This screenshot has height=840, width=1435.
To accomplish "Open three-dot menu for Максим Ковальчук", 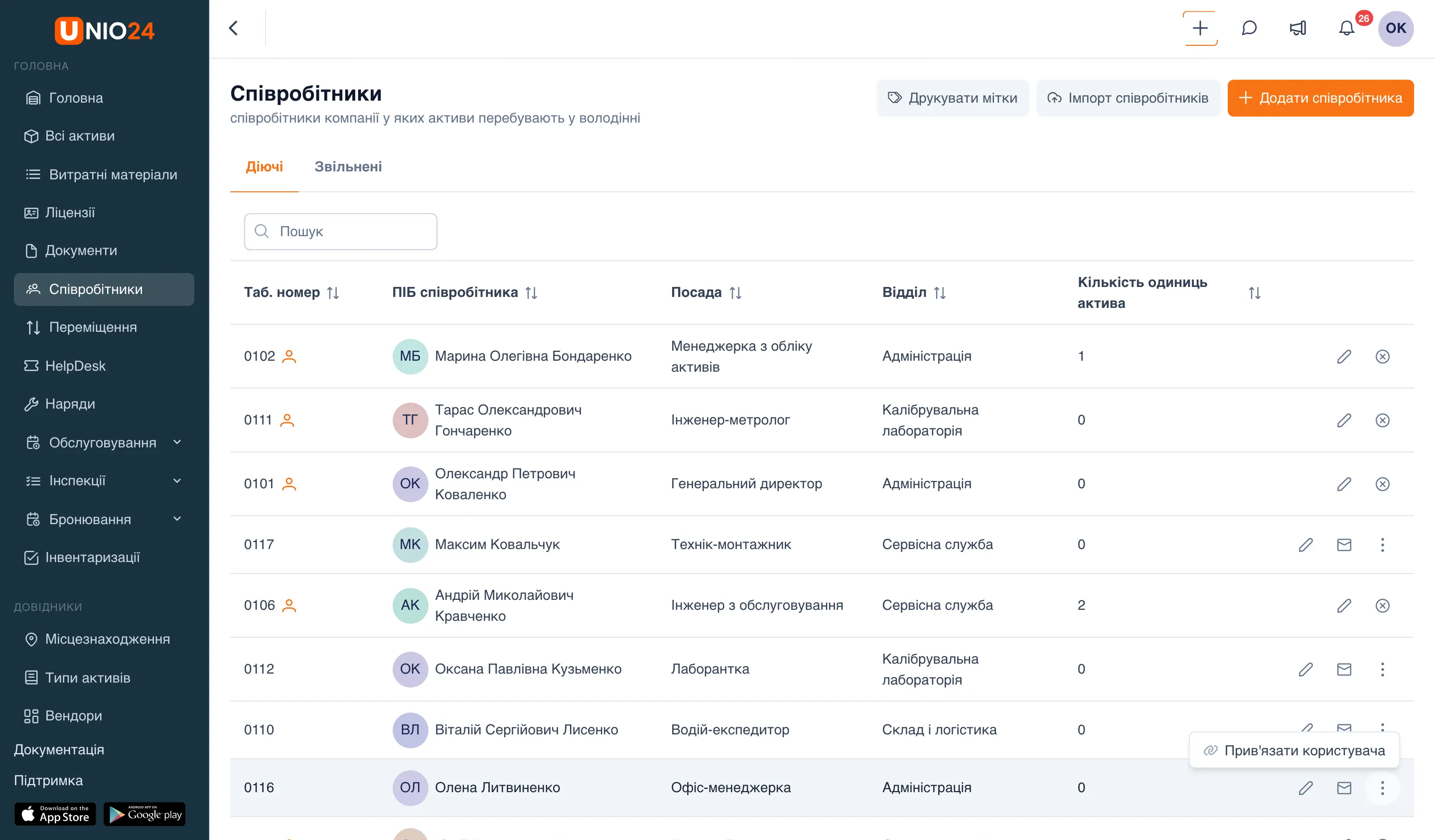I will coord(1383,545).
